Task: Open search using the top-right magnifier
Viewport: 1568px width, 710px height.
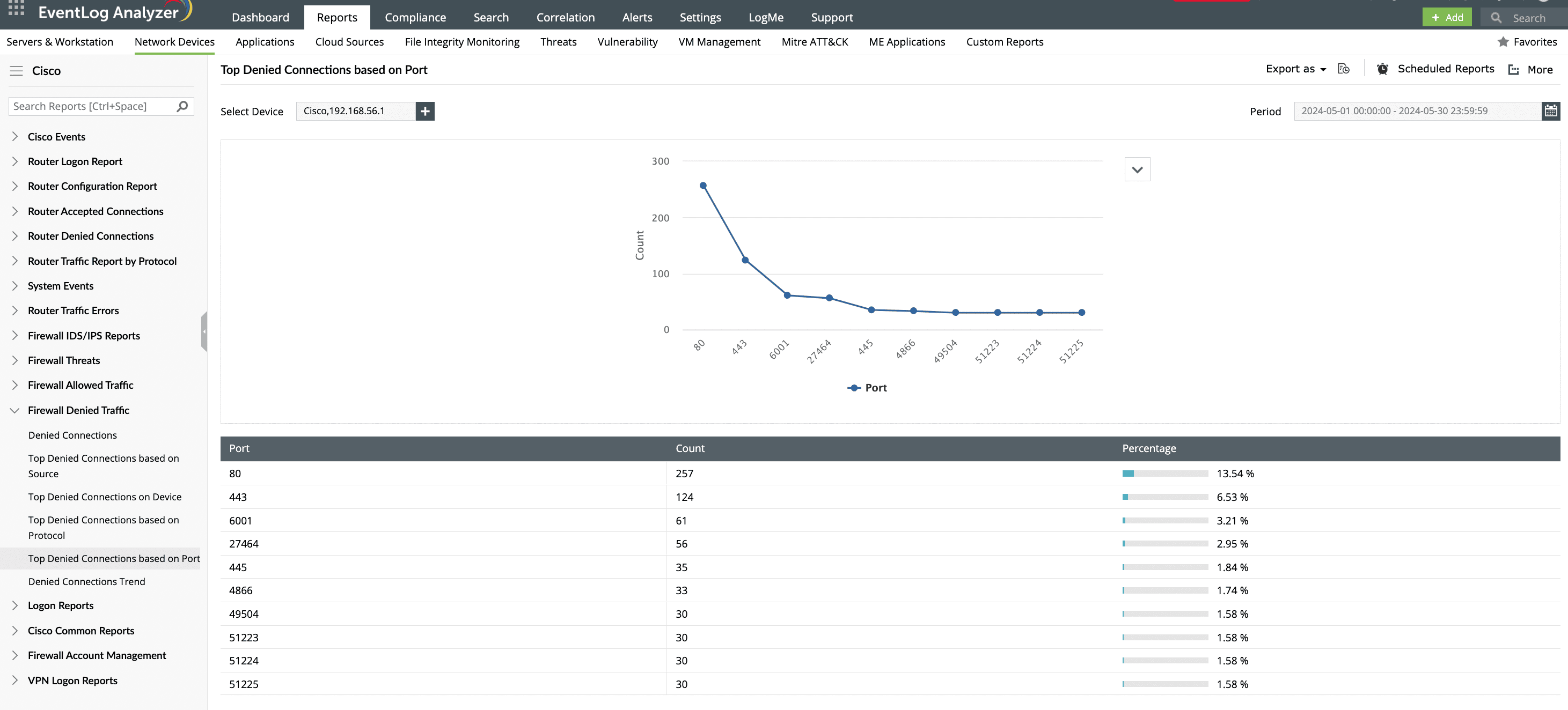Action: tap(1496, 18)
